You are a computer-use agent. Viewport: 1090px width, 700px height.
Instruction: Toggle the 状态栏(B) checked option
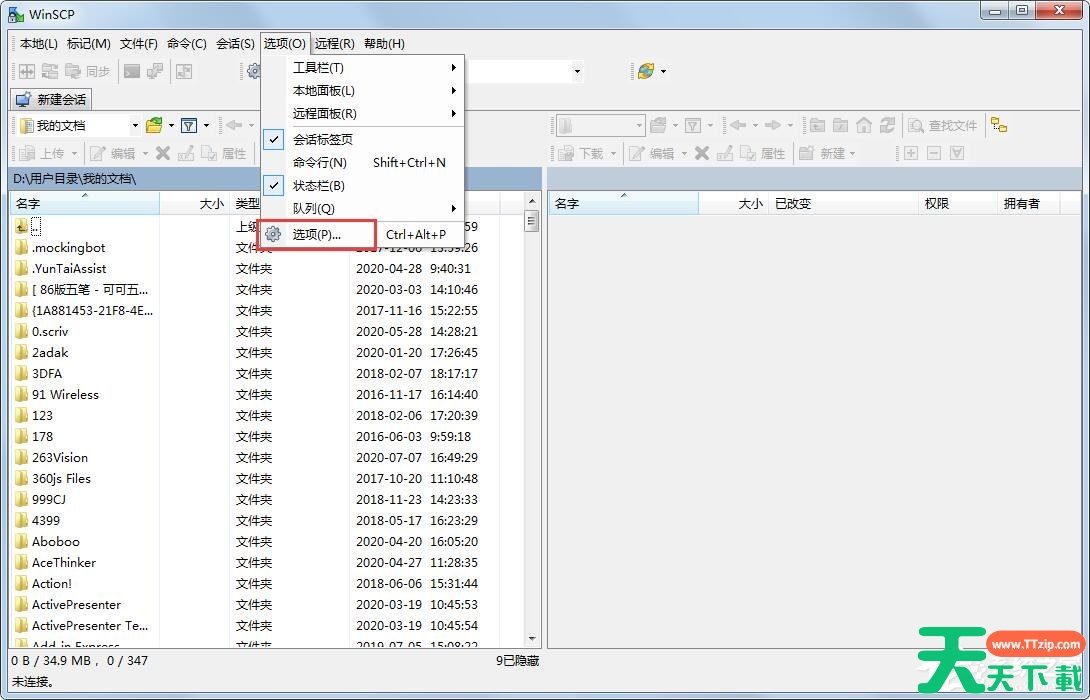318,185
